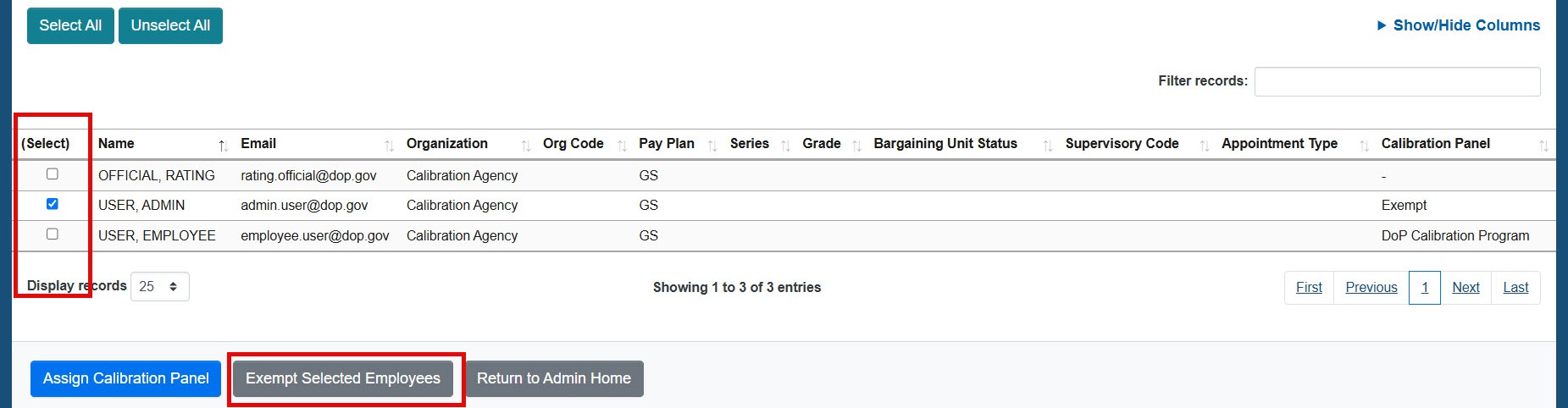The width and height of the screenshot is (1568, 408).
Task: Go to page 1 in pagination
Action: click(1425, 288)
